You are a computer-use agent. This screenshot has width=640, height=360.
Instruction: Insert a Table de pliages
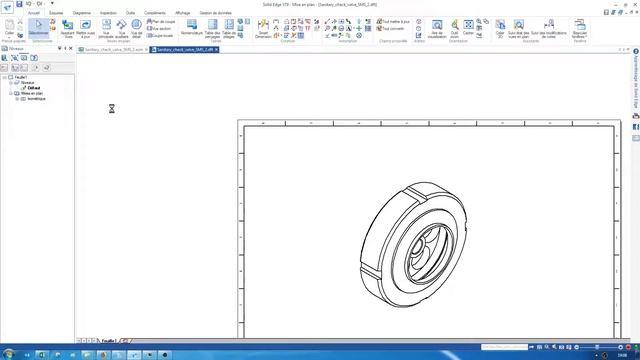click(x=229, y=29)
